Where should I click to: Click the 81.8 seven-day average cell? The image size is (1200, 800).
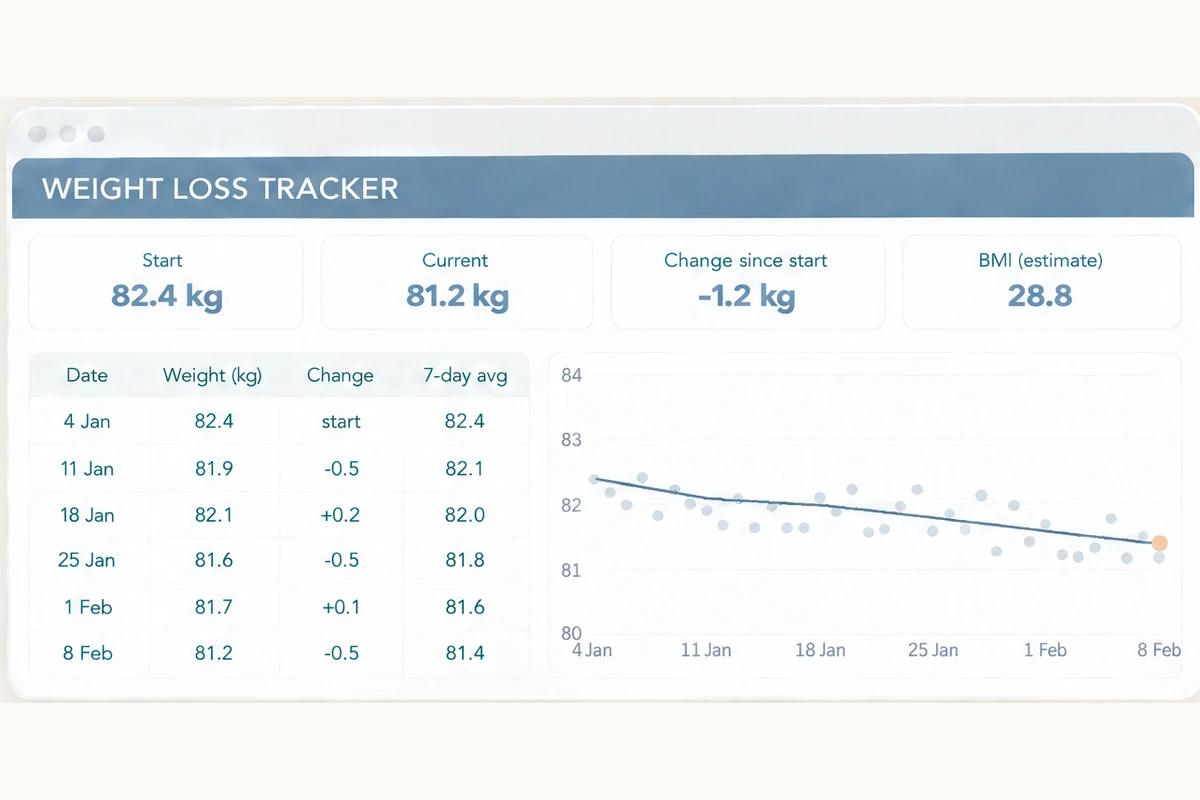click(x=465, y=560)
